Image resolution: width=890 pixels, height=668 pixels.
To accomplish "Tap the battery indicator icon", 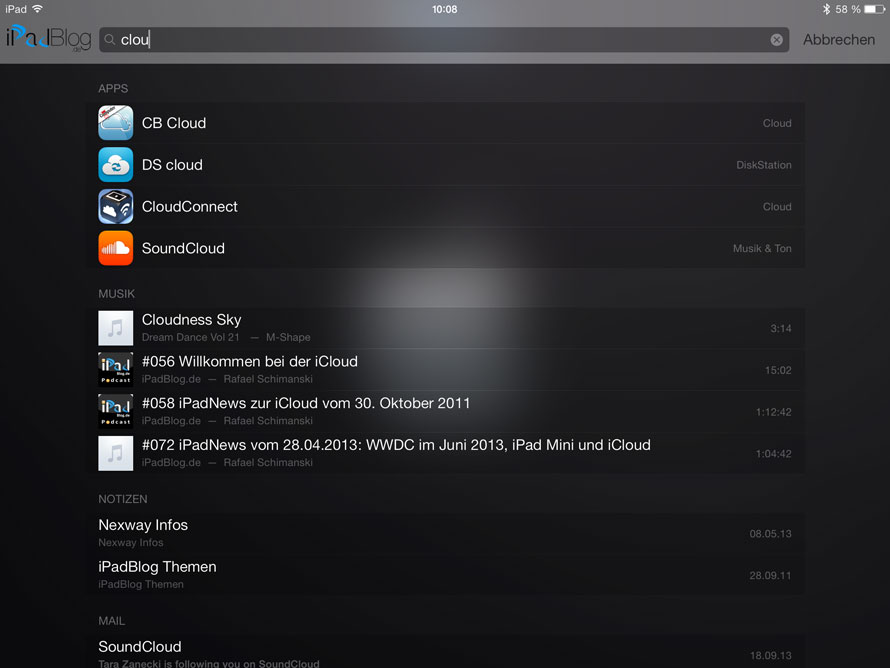I will pyautogui.click(x=874, y=9).
